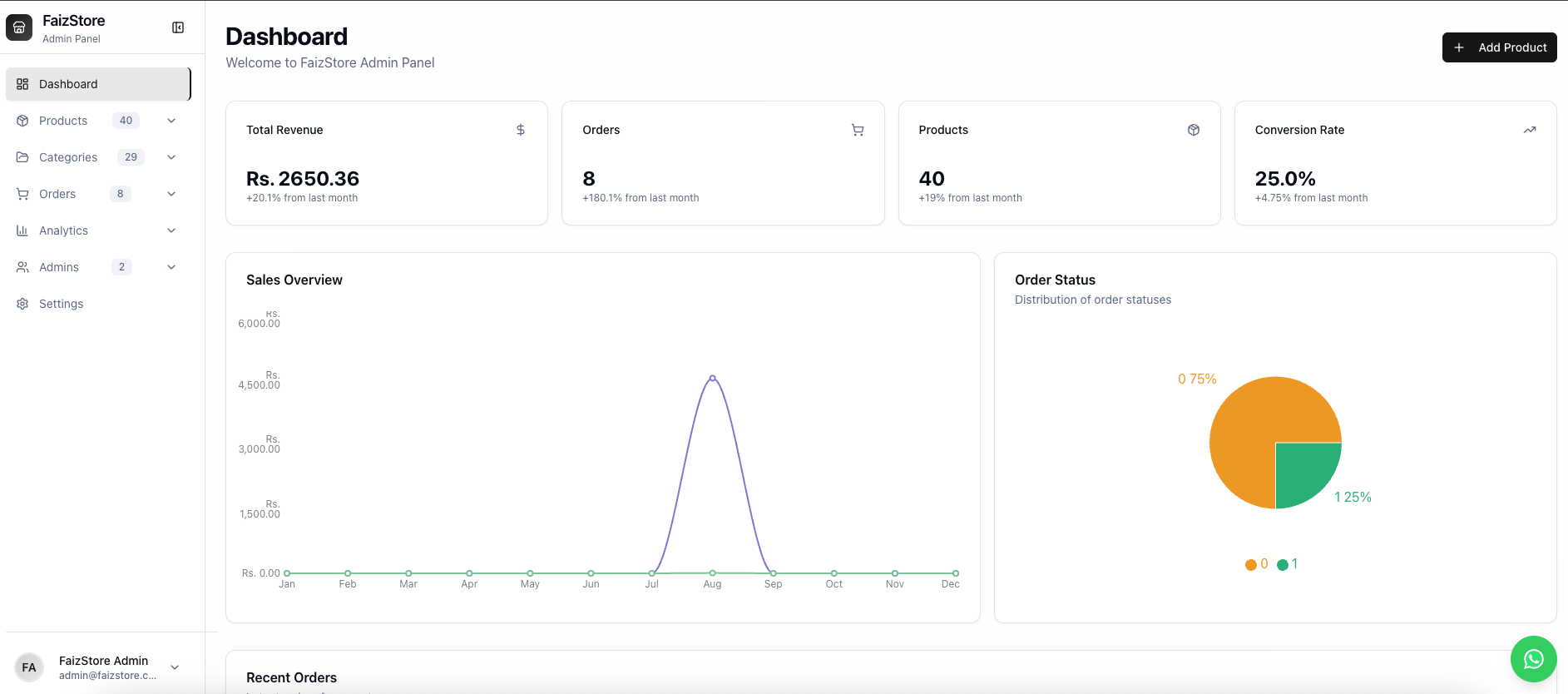Open the Orders sidebar menu item
The image size is (1568, 694).
click(x=57, y=194)
